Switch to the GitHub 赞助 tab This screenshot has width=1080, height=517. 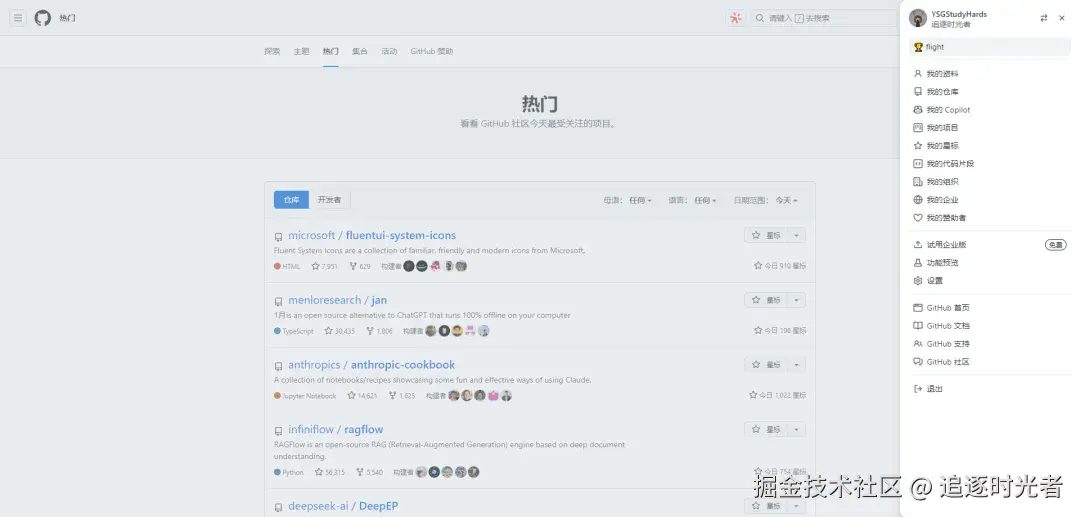point(432,52)
